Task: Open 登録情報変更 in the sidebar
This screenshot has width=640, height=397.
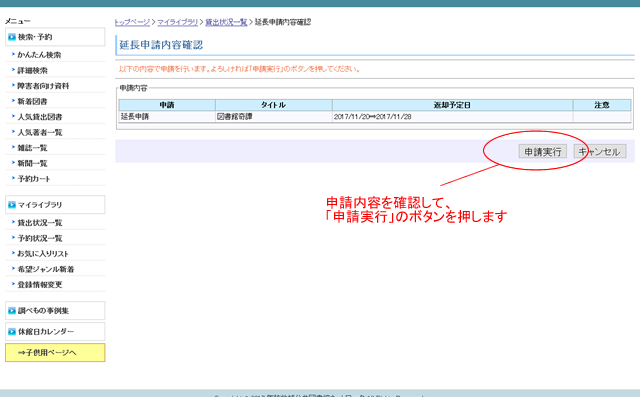Action: (40, 285)
